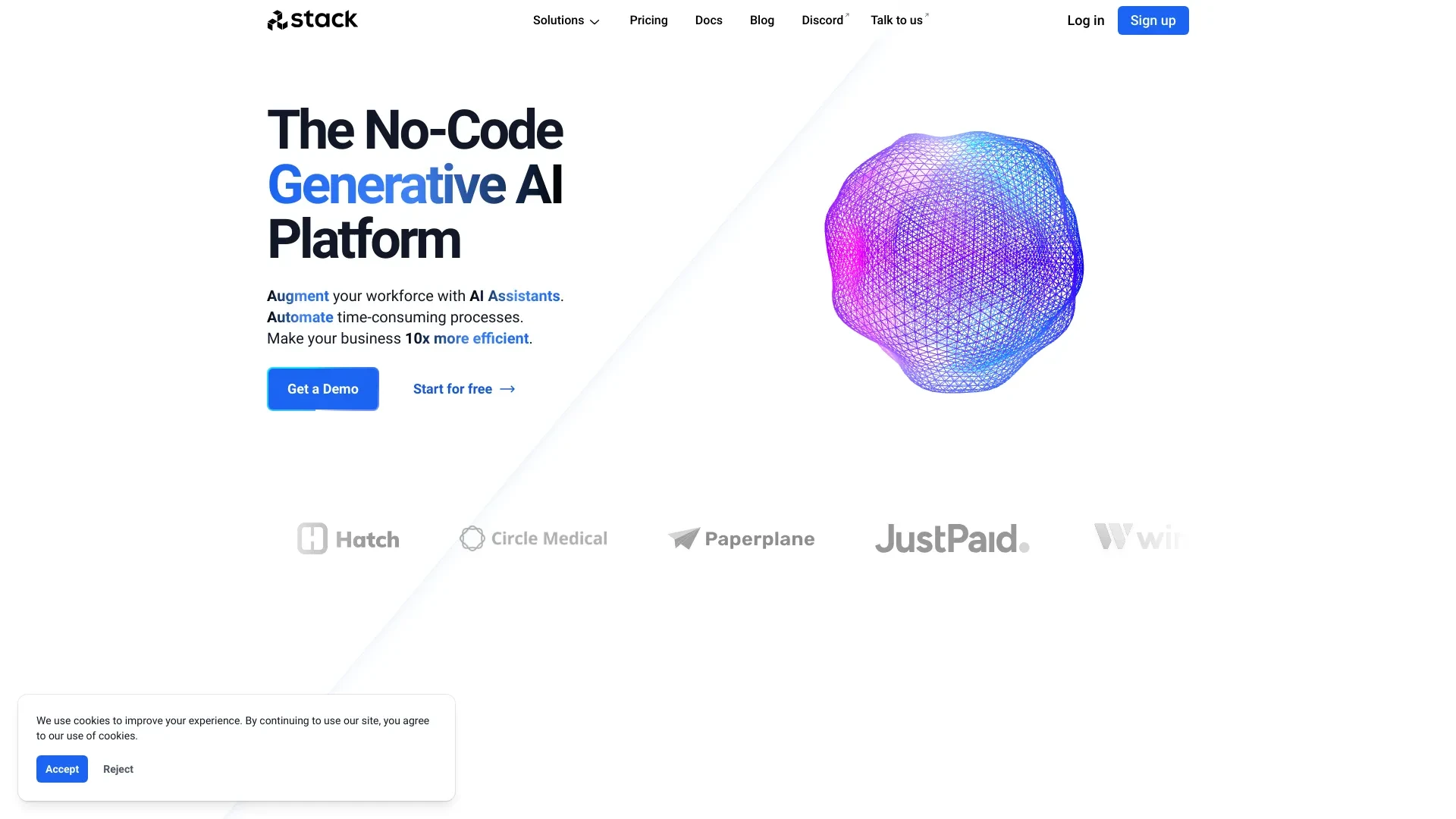This screenshot has width=1456, height=819.
Task: Accept the cookie consent toggle
Action: pos(62,769)
